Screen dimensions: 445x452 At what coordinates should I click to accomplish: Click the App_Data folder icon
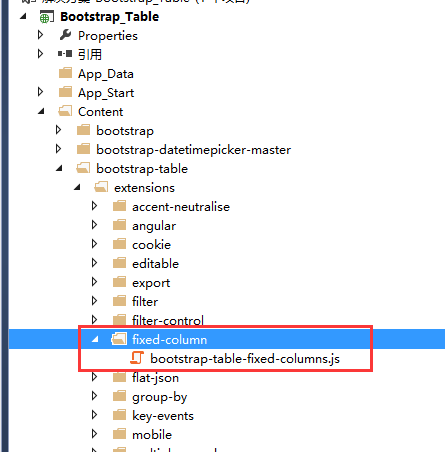(65, 73)
